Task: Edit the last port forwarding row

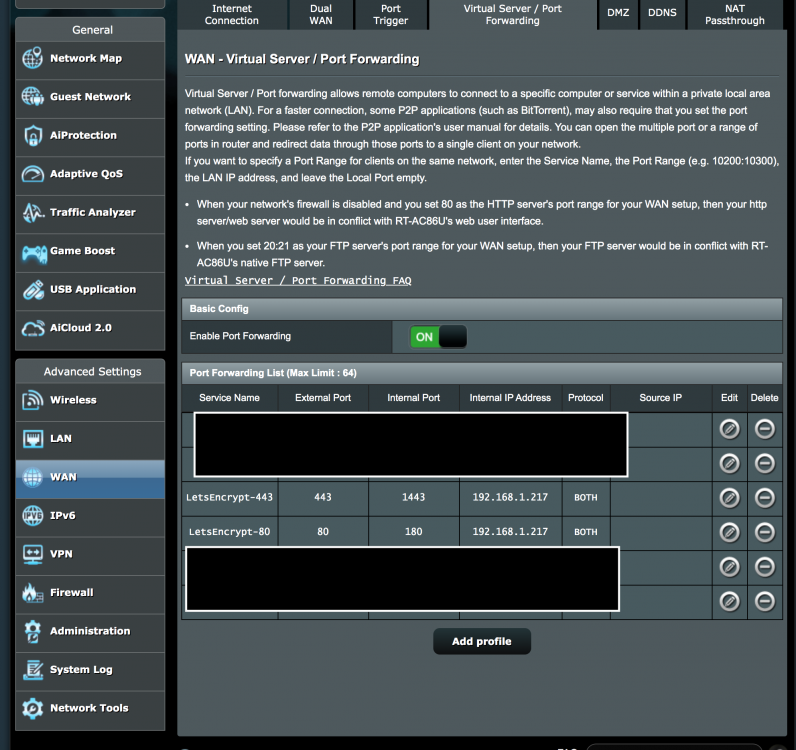Action: pos(729,602)
